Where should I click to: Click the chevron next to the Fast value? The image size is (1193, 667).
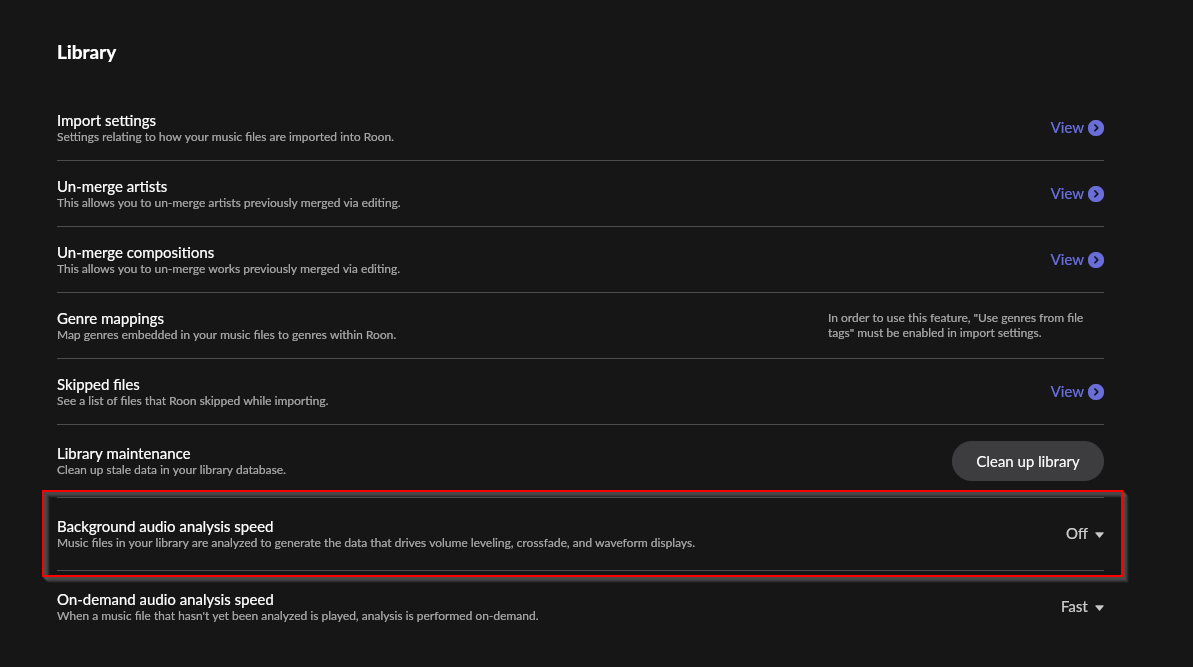[x=1098, y=607]
